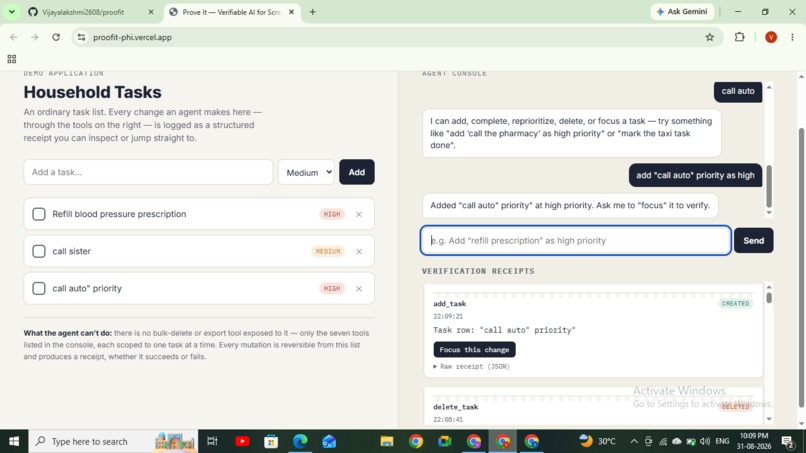806x453 pixels.
Task: Delete the Refill blood pressure prescription task
Action: [359, 214]
